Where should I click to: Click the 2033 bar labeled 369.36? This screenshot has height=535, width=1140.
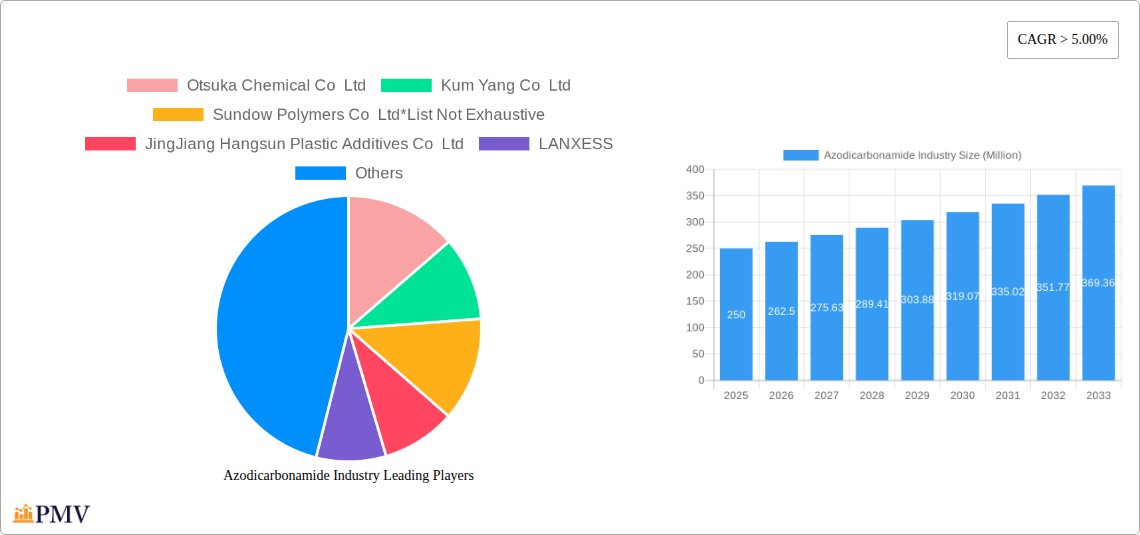(x=1099, y=283)
